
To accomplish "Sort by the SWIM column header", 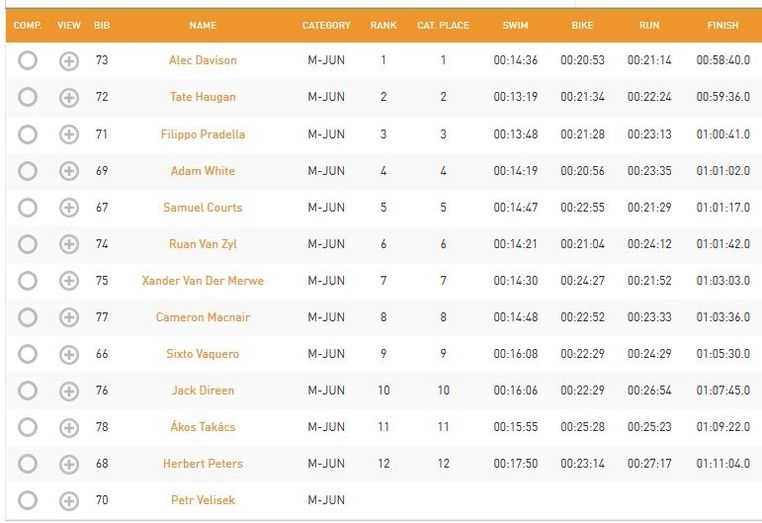I will [516, 25].
